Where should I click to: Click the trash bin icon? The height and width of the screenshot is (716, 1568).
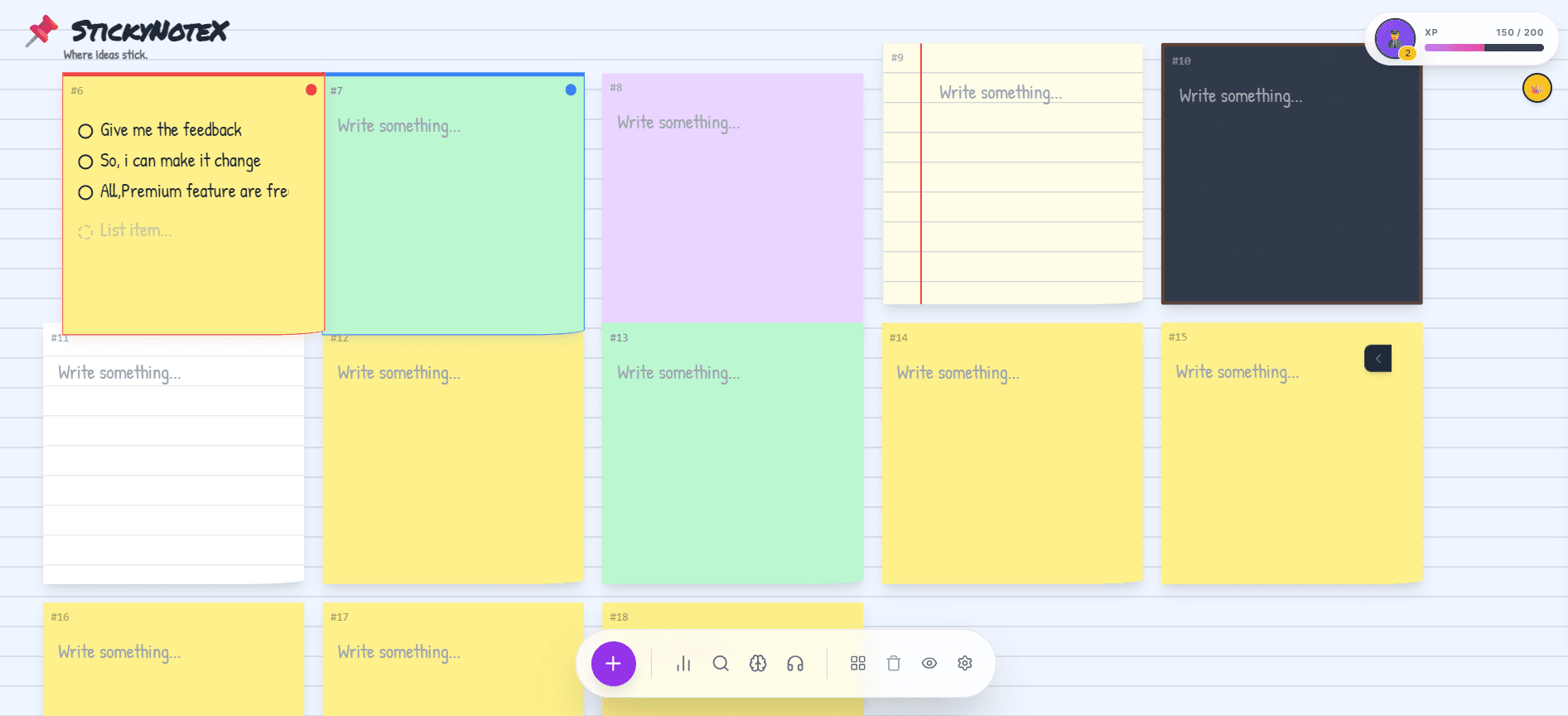894,664
